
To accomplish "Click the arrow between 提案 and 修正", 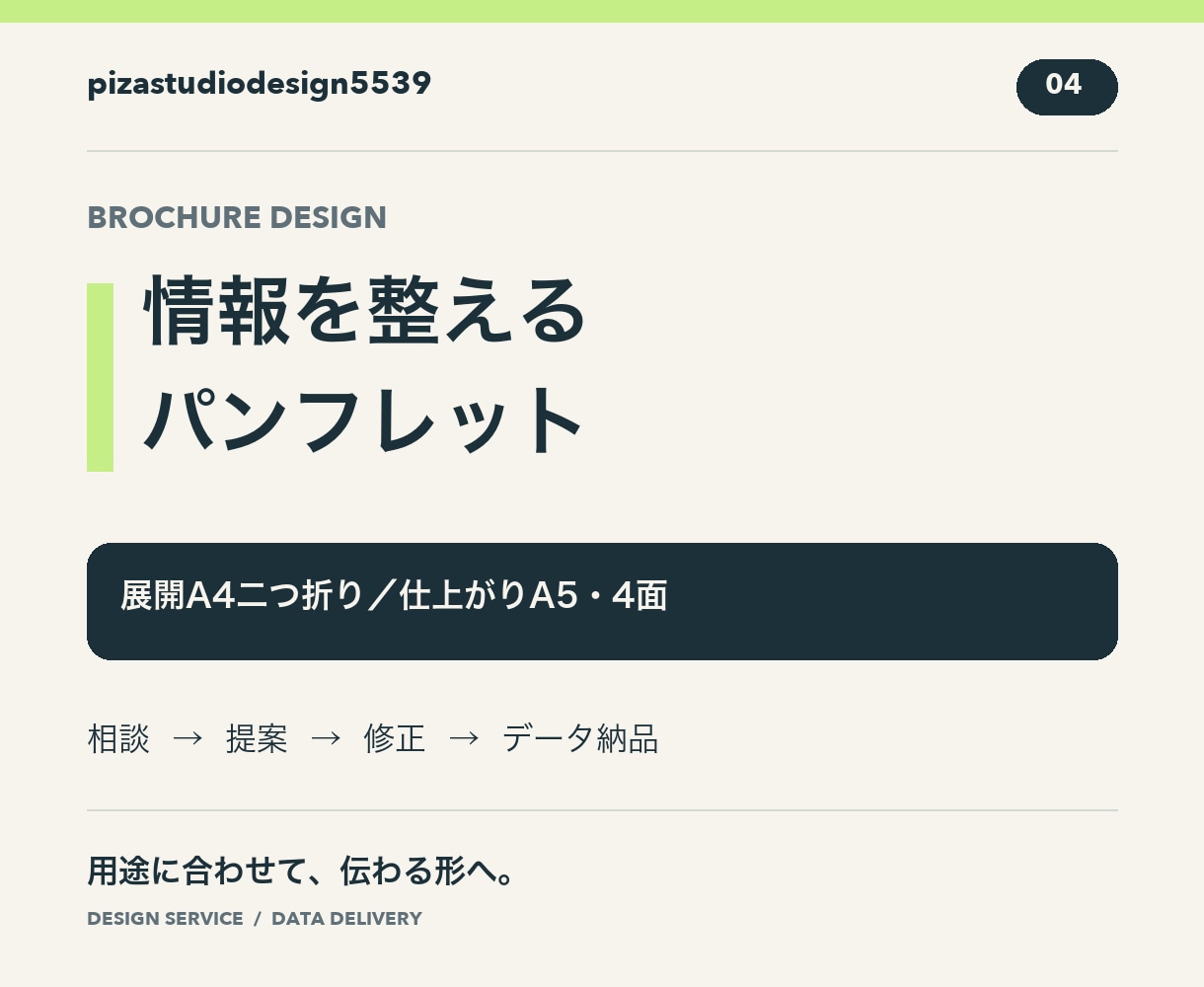I will pyautogui.click(x=326, y=738).
